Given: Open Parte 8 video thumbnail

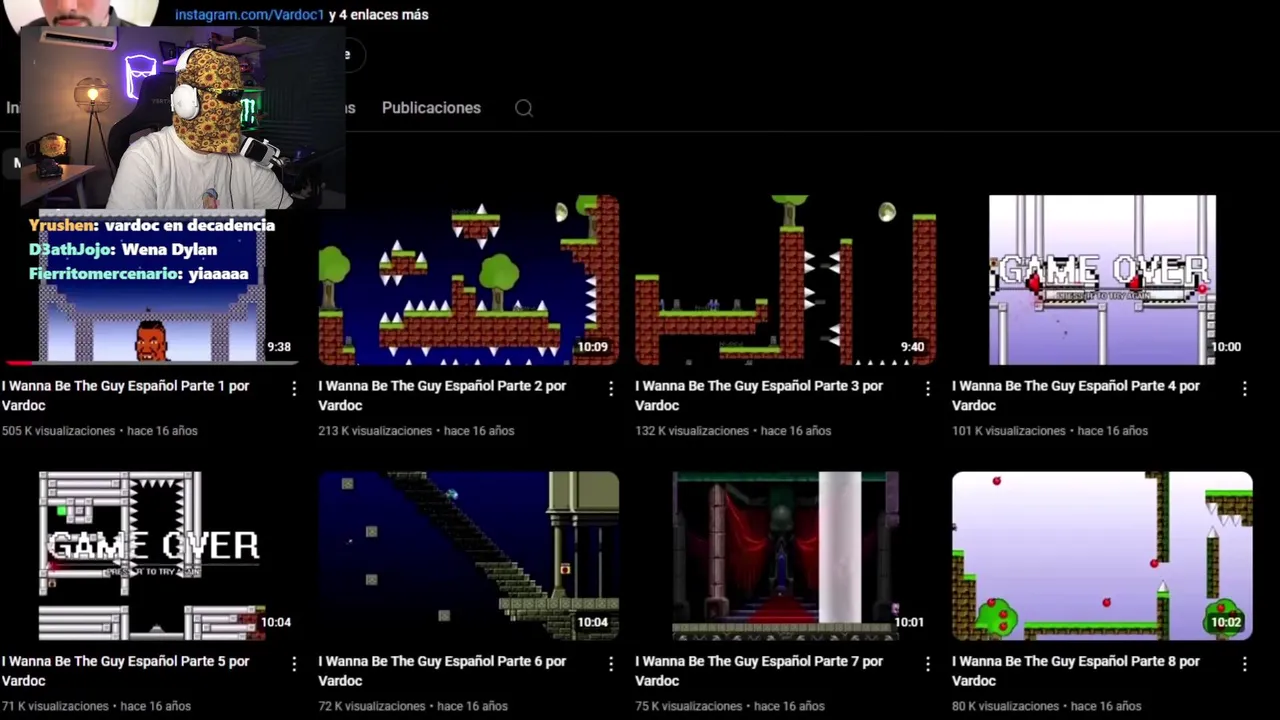Looking at the screenshot, I should [x=1102, y=556].
